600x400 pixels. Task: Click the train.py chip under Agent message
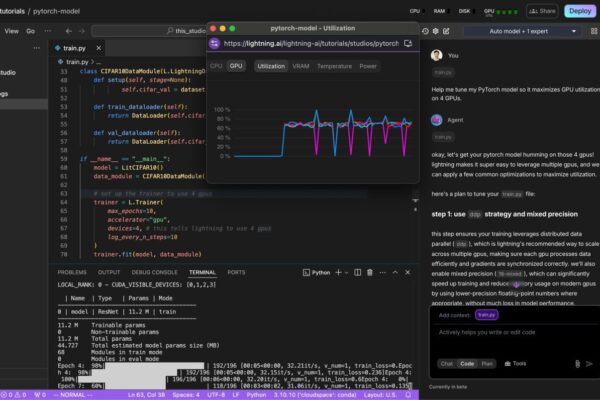(x=443, y=137)
